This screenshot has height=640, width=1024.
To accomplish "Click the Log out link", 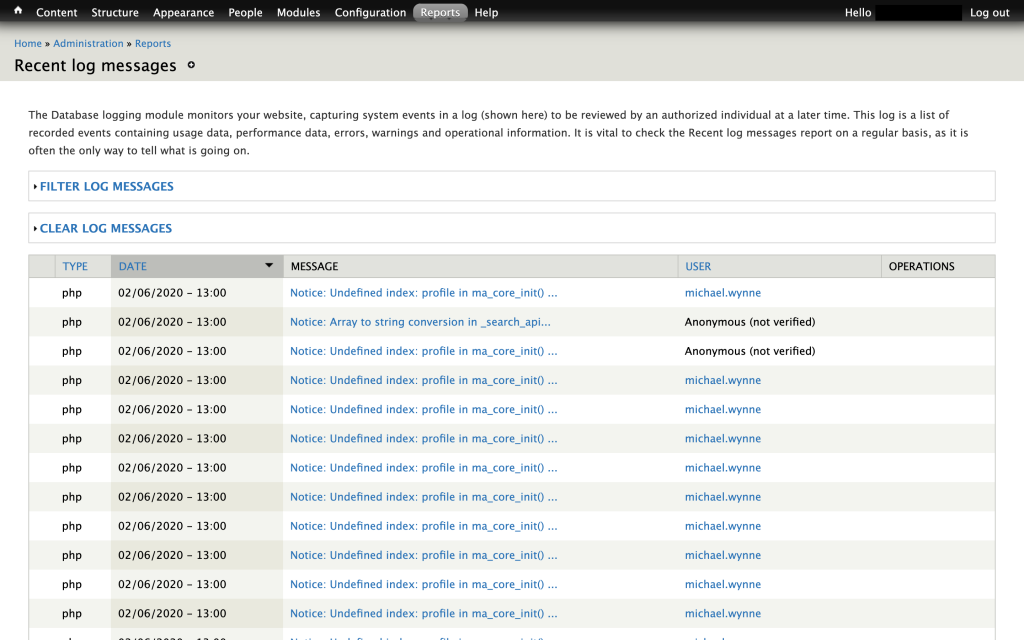I will tap(989, 12).
